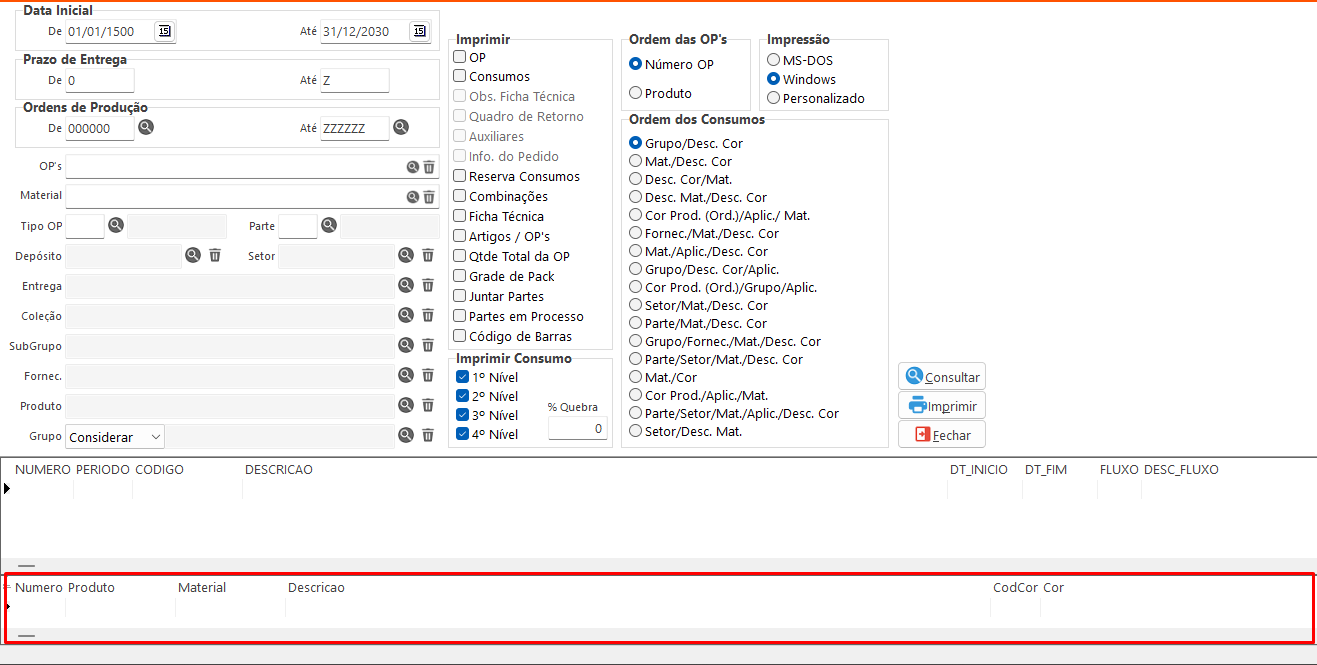Viewport: 1317px width, 665px height.
Task: Search Tipo OP using magnifier icon
Action: (116, 225)
